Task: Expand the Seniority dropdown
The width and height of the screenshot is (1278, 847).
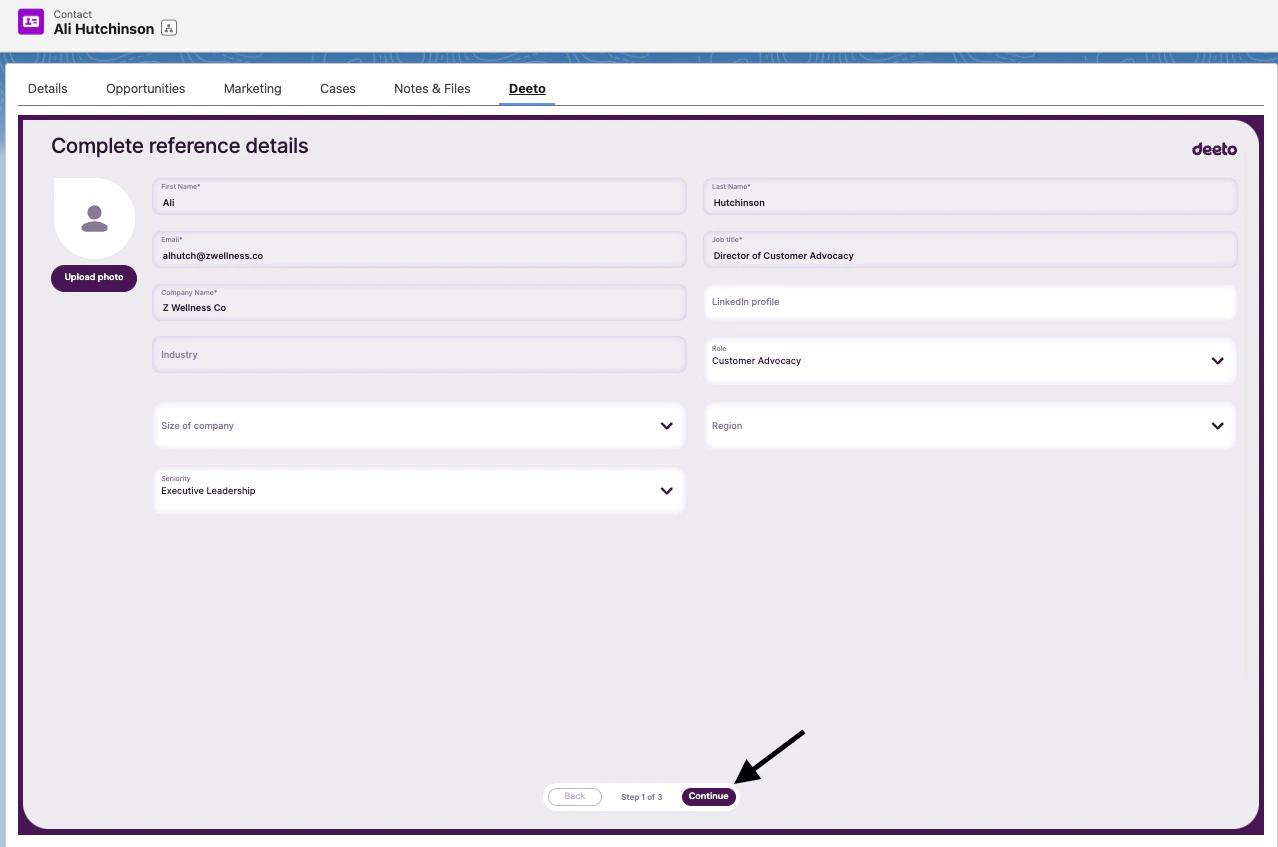Action: click(420, 491)
